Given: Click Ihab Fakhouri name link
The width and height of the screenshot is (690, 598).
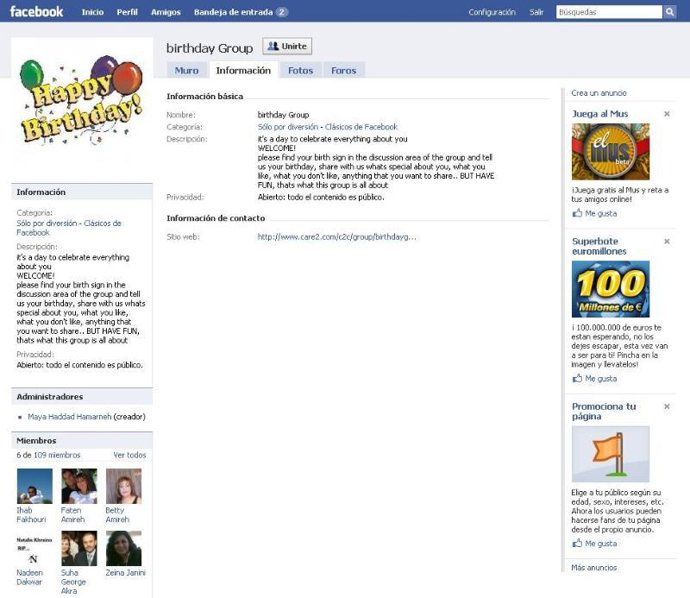Looking at the screenshot, I should tap(31, 515).
